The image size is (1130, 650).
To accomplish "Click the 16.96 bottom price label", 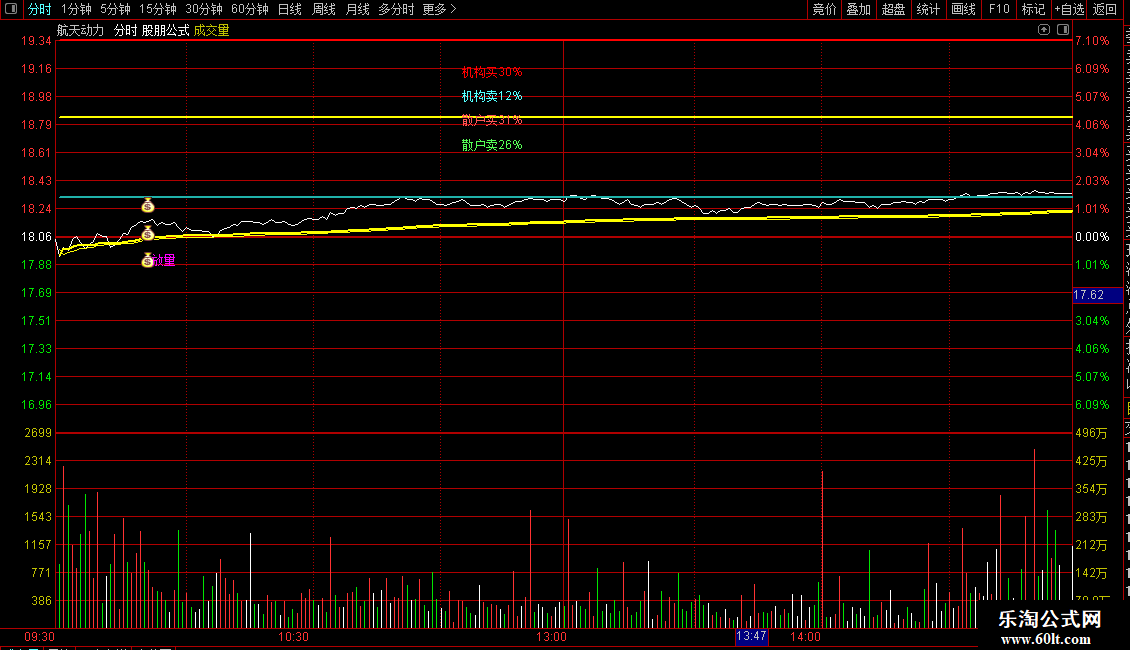I will pos(36,405).
